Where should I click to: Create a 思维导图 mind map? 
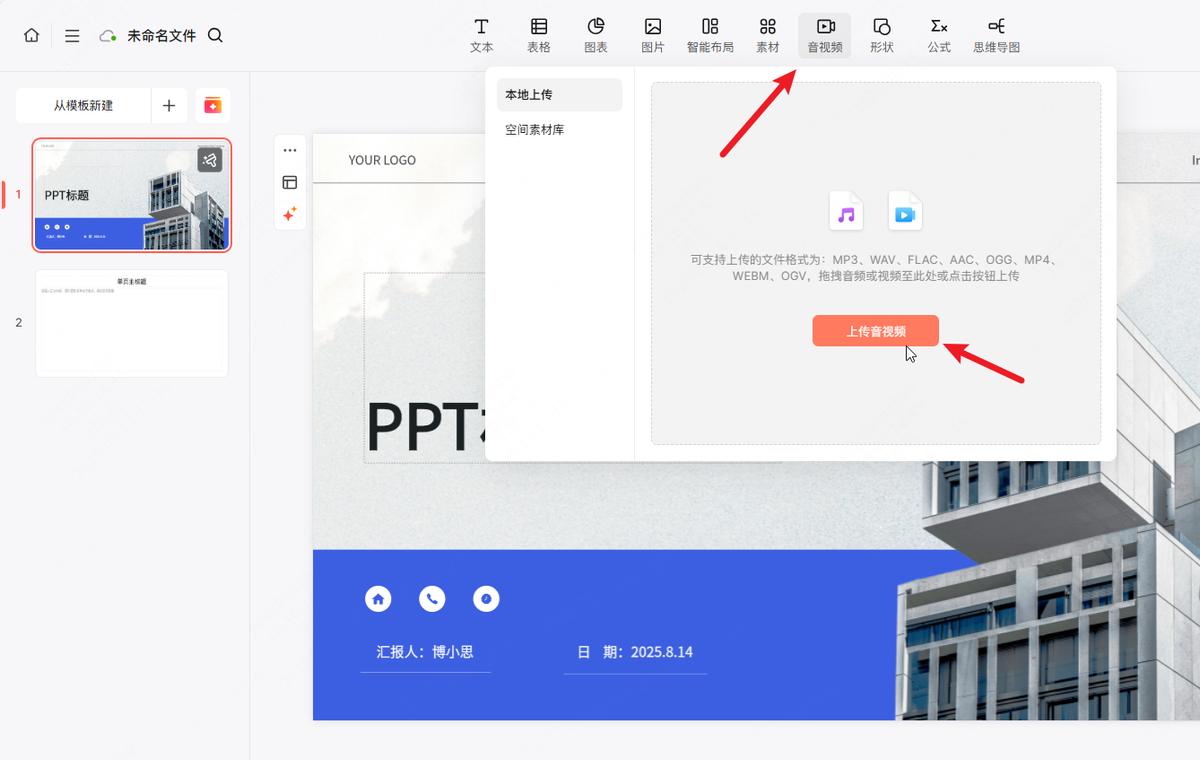pos(996,35)
